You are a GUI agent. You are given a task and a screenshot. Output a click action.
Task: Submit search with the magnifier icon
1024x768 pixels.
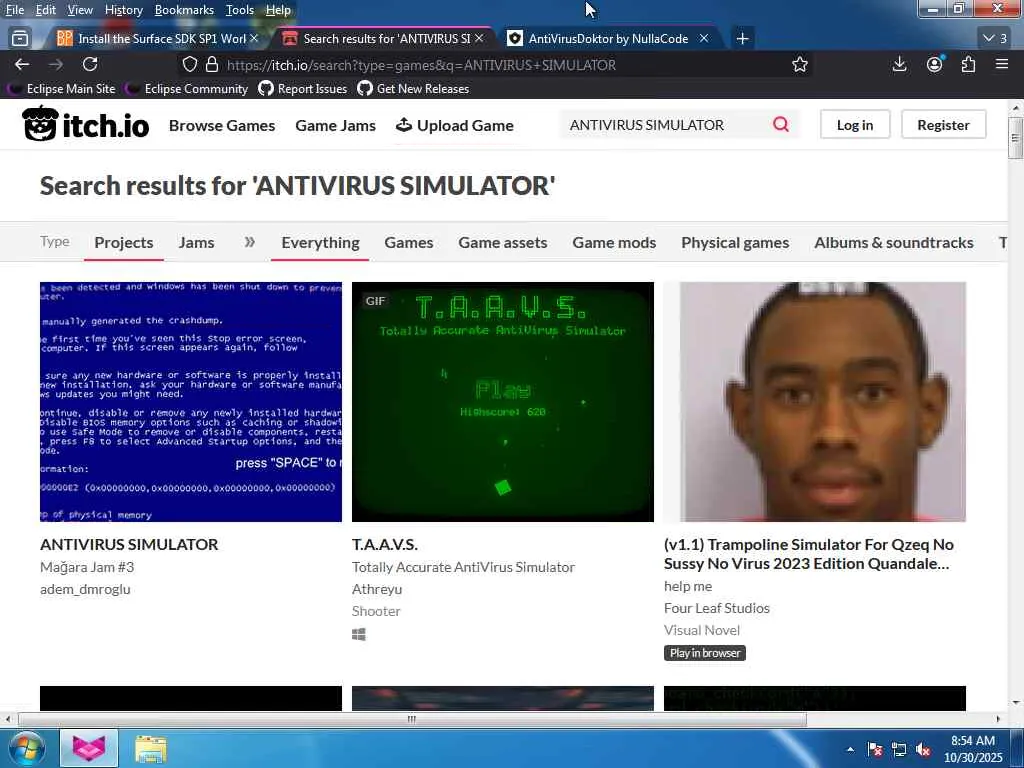coord(780,124)
